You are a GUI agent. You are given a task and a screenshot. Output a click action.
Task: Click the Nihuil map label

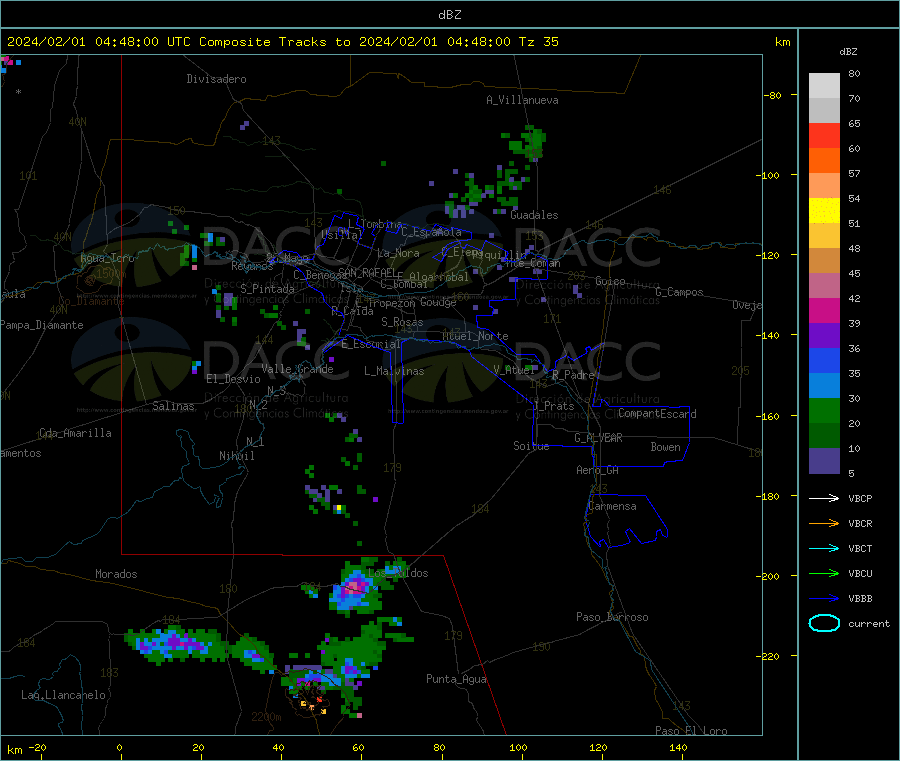236,456
